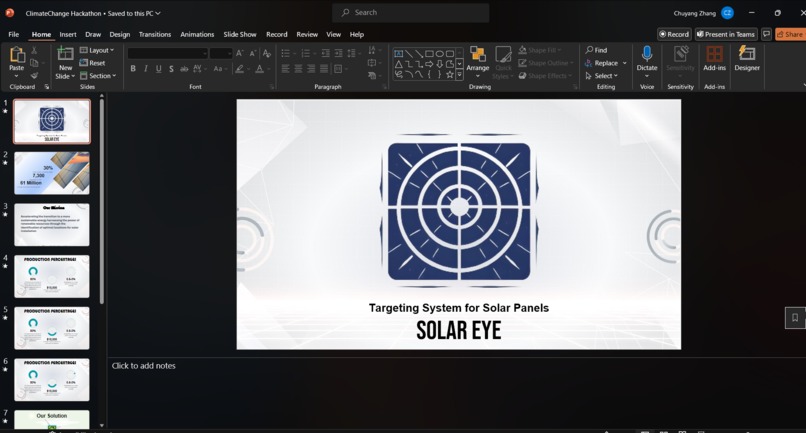Toggle text Shadow
The height and width of the screenshot is (433, 806).
pos(171,68)
